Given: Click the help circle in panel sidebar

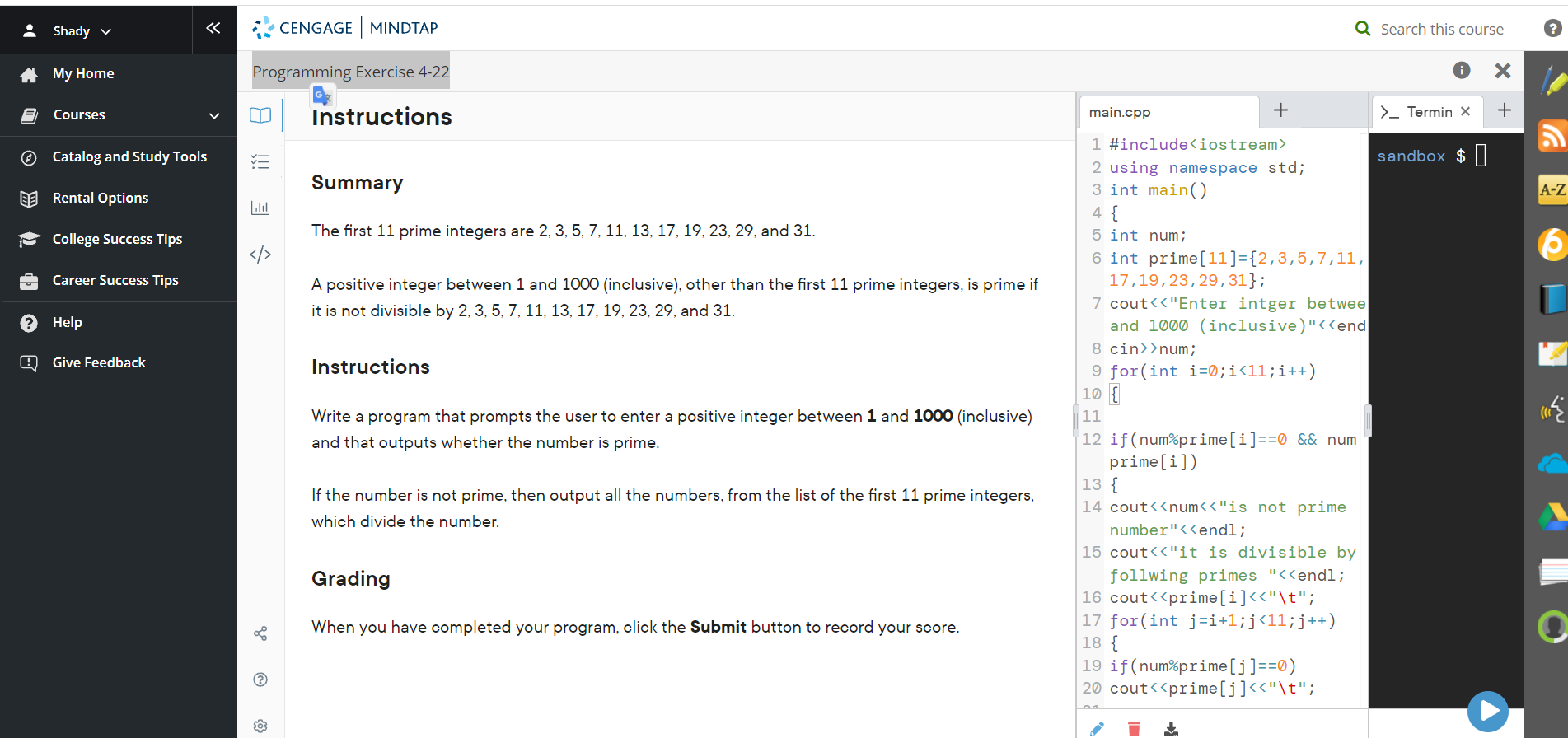Looking at the screenshot, I should pos(260,680).
